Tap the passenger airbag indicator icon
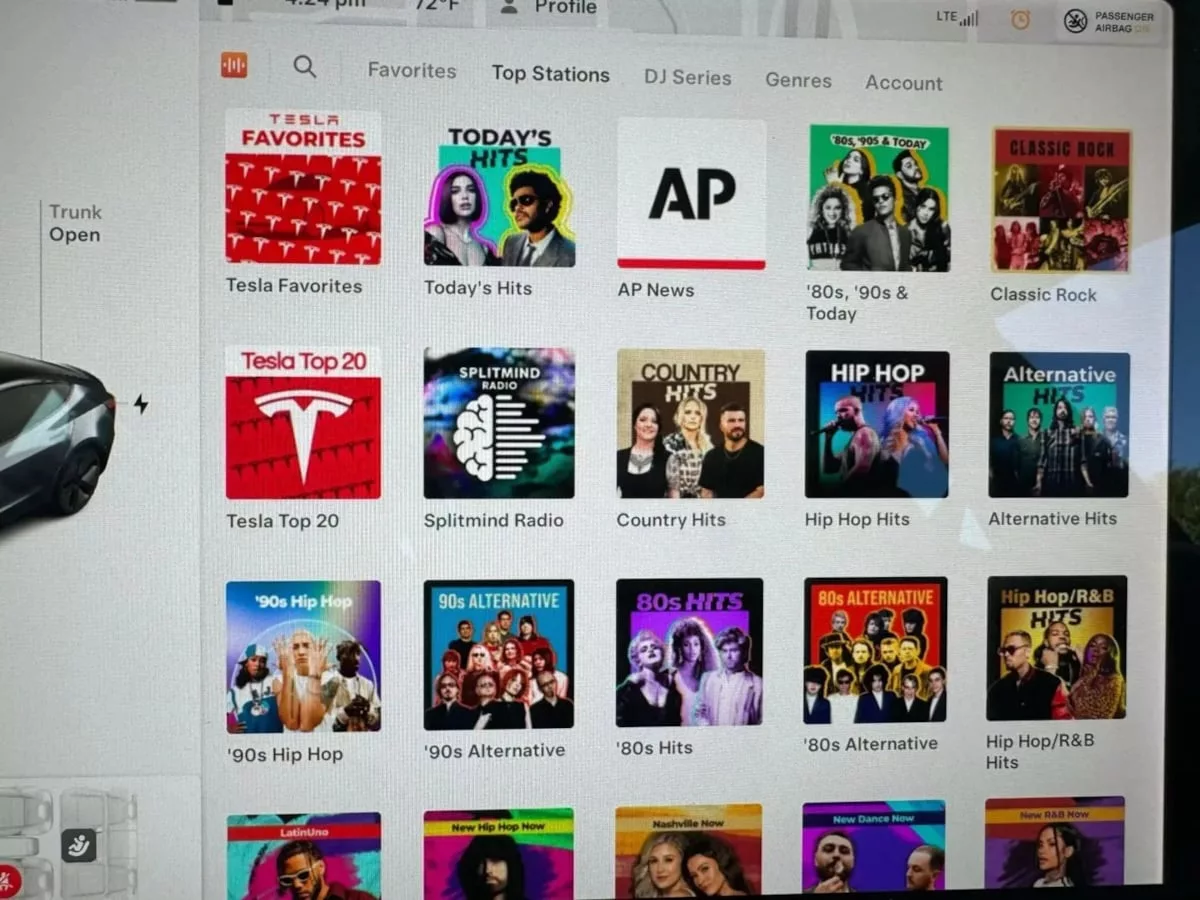 [1076, 21]
